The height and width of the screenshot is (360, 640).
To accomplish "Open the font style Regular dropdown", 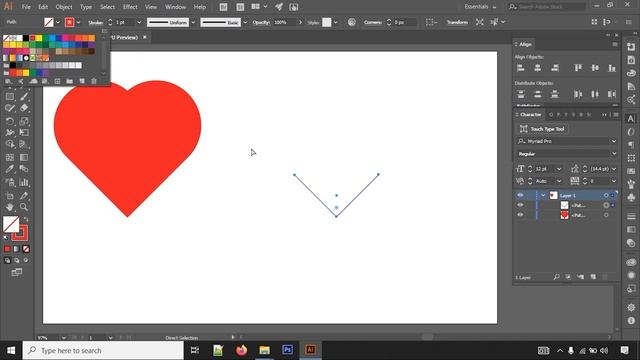I will coord(613,154).
